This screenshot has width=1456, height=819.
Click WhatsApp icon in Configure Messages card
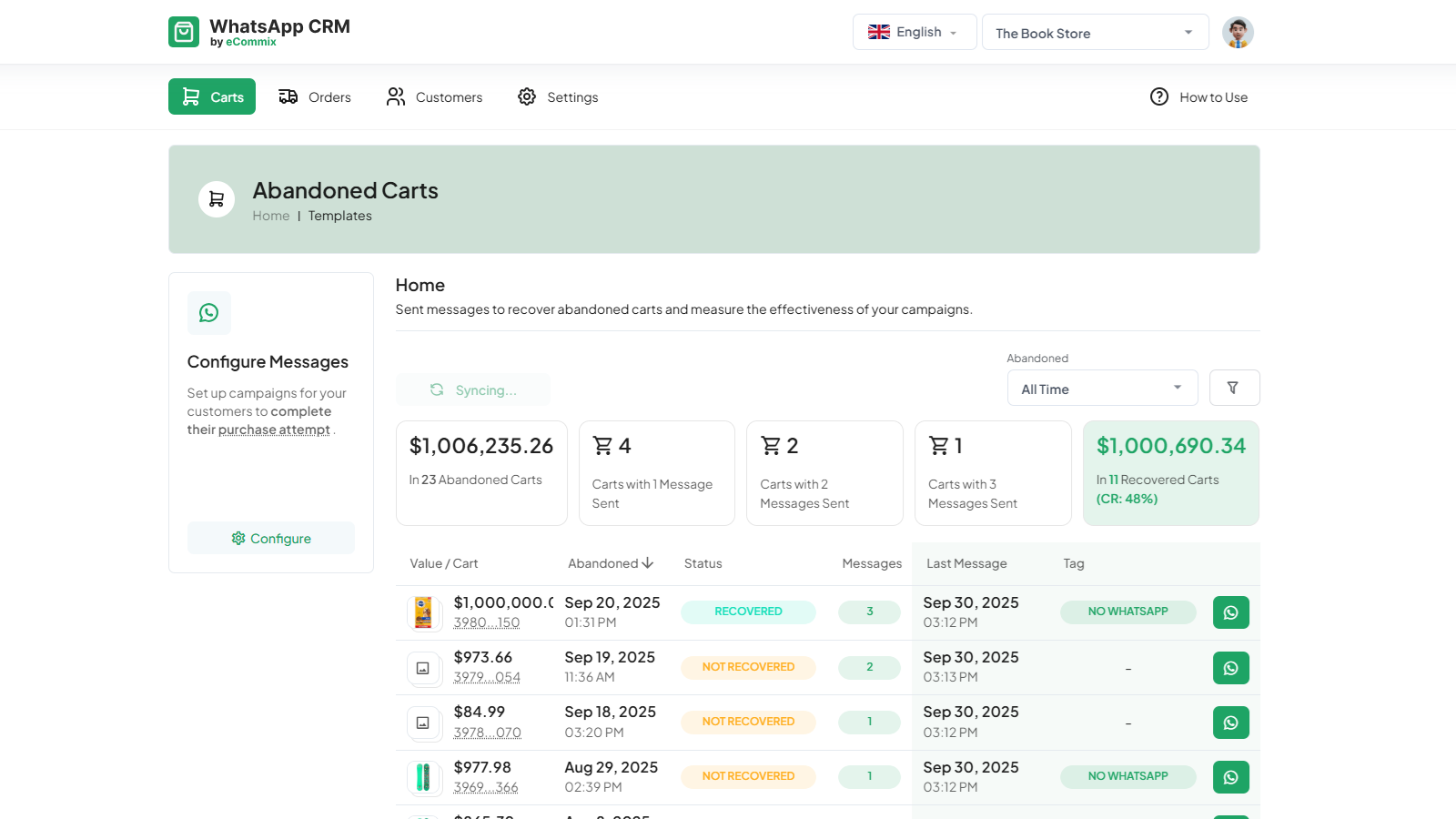tap(209, 313)
